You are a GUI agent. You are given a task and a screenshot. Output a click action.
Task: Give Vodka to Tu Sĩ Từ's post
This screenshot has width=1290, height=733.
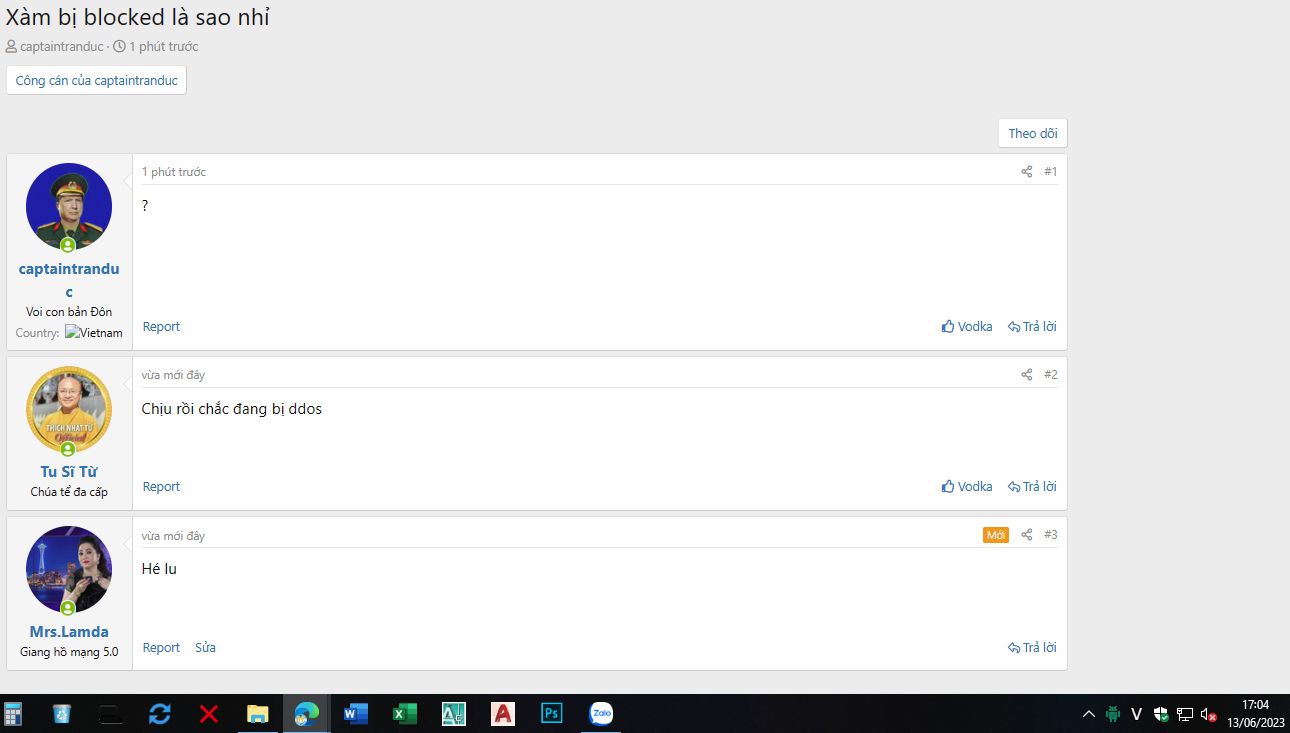[967, 487]
